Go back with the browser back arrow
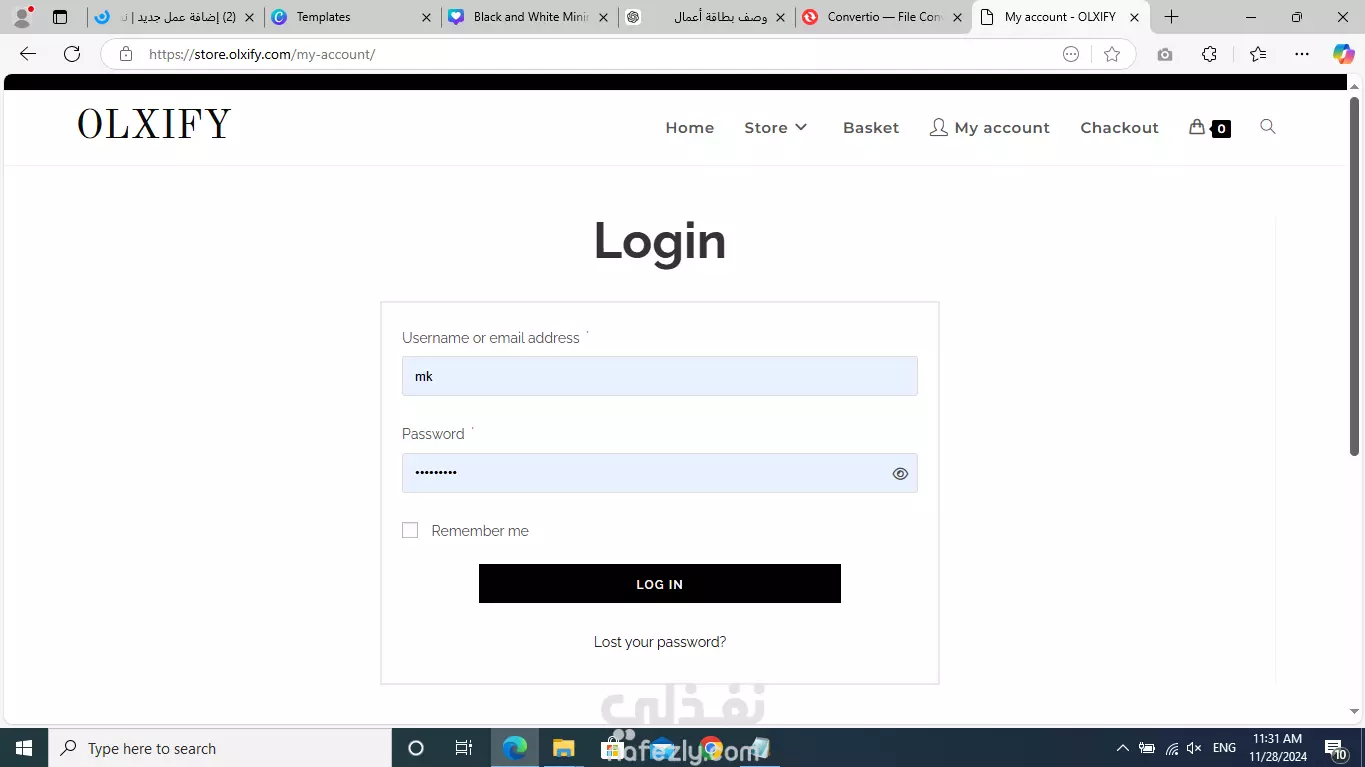The height and width of the screenshot is (767, 1365). (x=28, y=54)
